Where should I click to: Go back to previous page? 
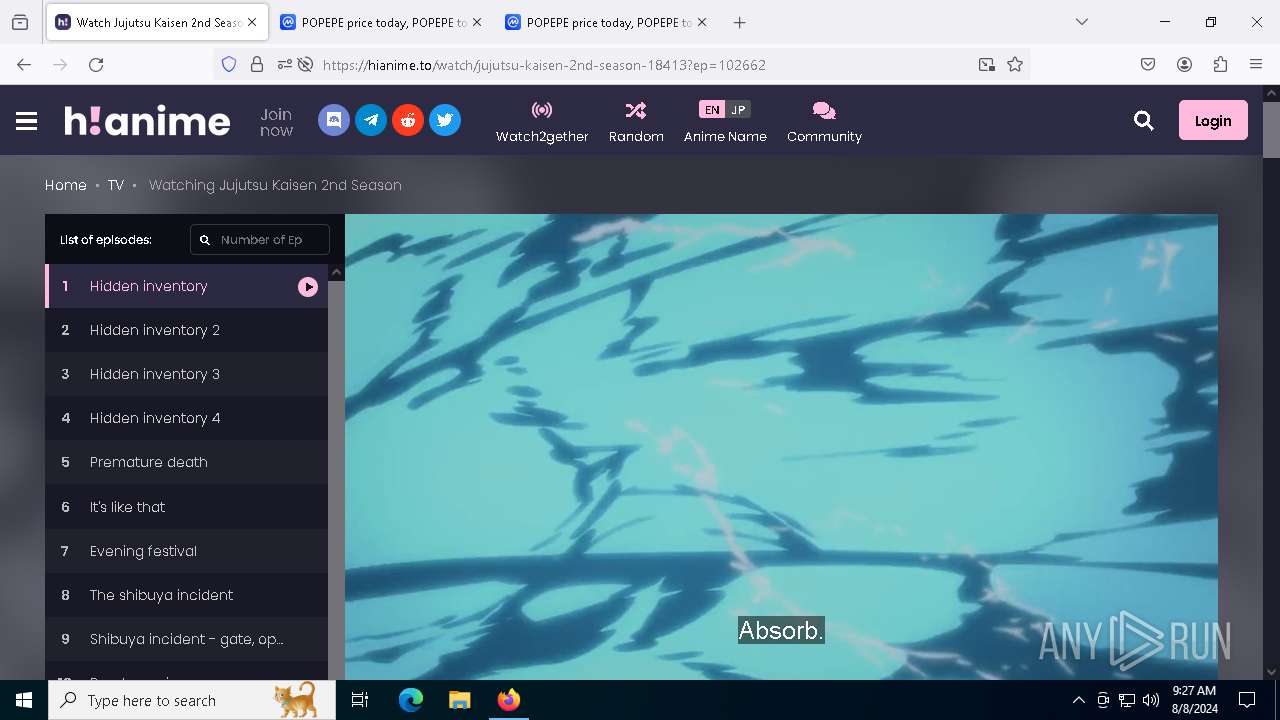tap(24, 64)
